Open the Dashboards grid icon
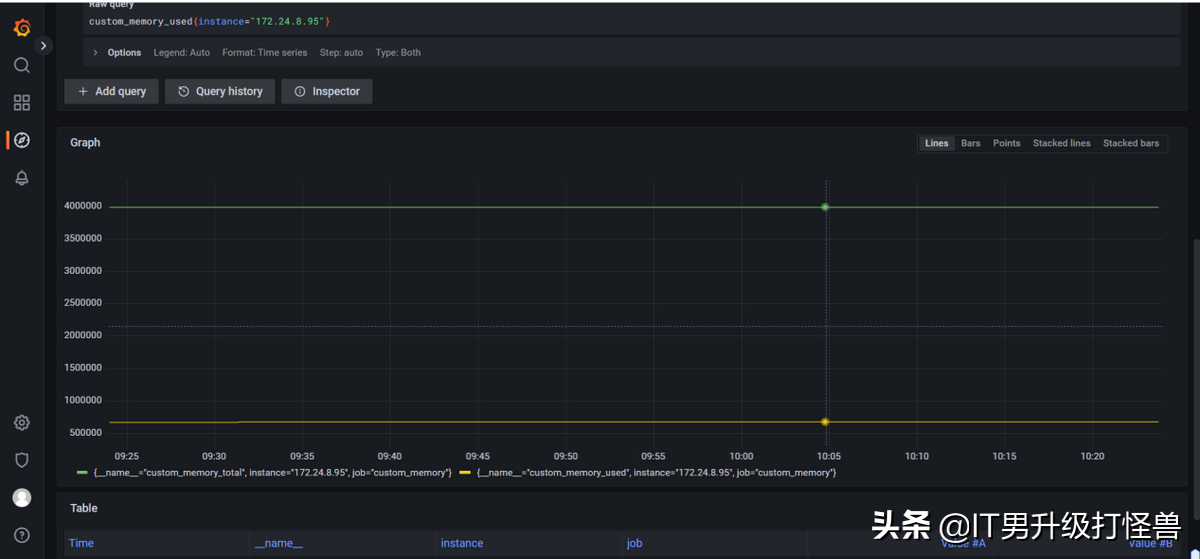This screenshot has width=1200, height=559. [22, 103]
